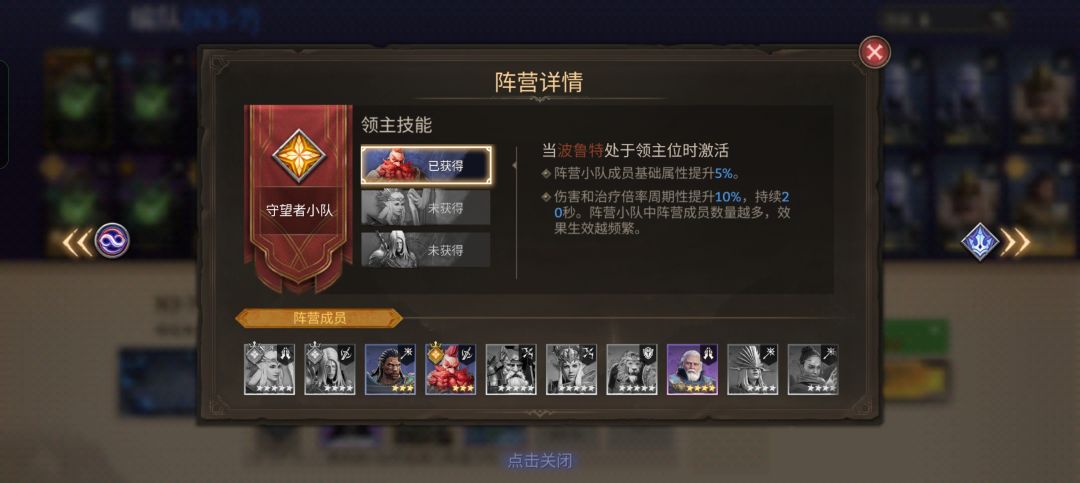
Task: Go to previous faction using left double chevrons
Action: point(76,243)
